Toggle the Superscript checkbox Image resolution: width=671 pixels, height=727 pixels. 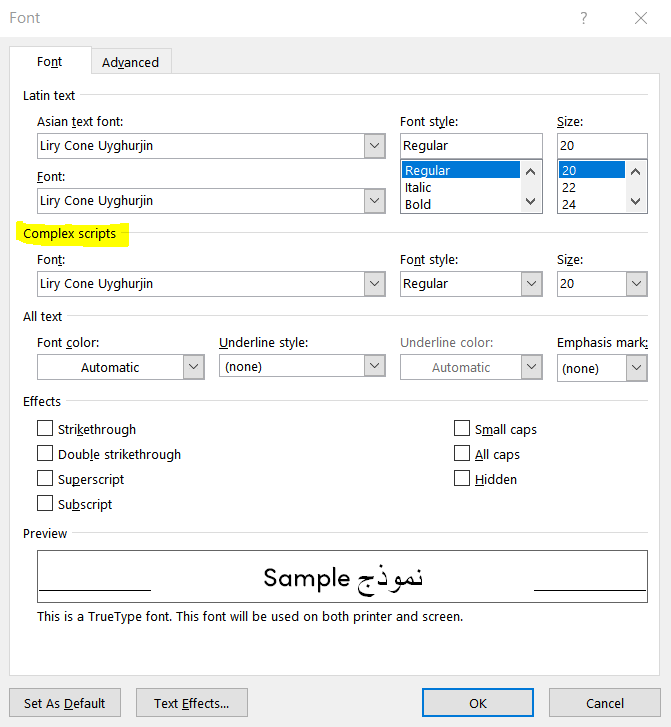(45, 479)
